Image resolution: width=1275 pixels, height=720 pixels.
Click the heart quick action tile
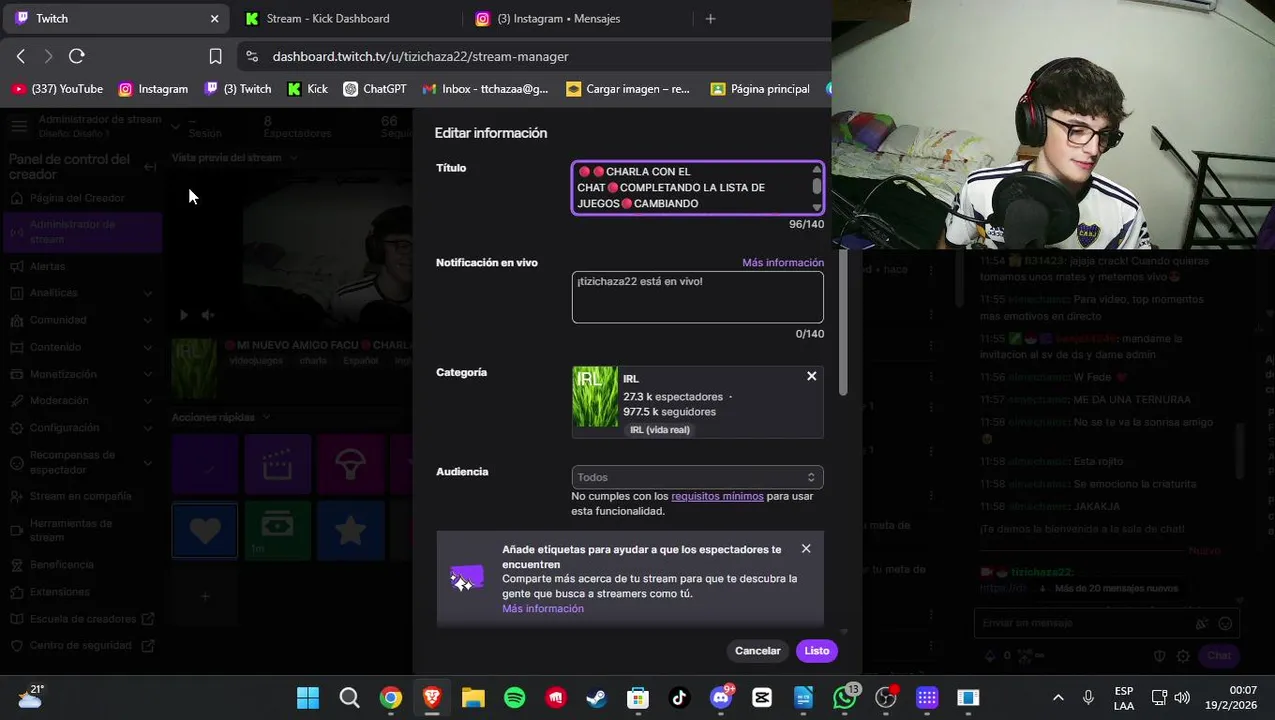click(x=205, y=530)
